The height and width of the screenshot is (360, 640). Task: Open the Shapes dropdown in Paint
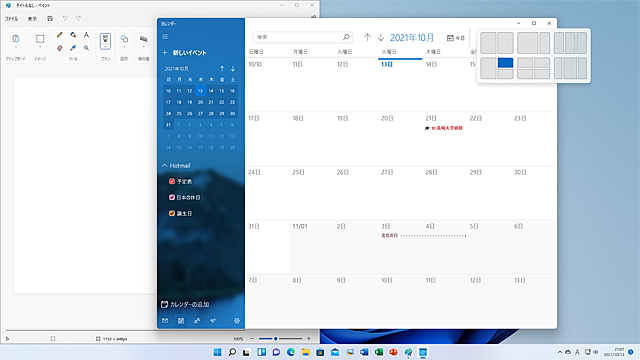point(124,47)
